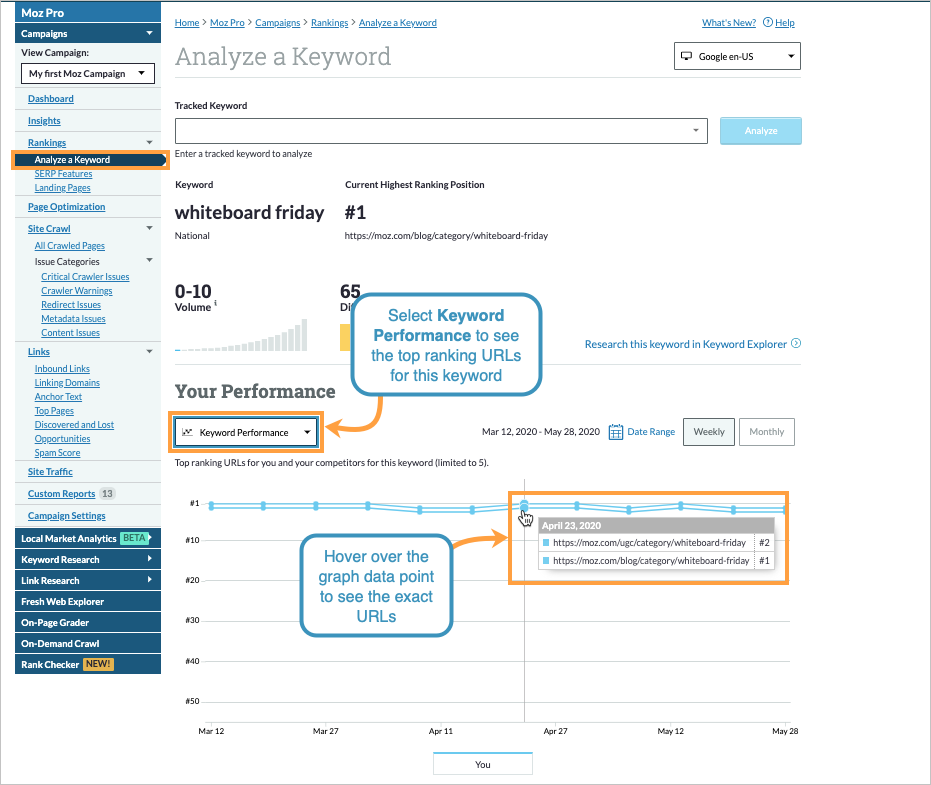Click the Volume info superscript icon
931x785 pixels.
[x=216, y=303]
